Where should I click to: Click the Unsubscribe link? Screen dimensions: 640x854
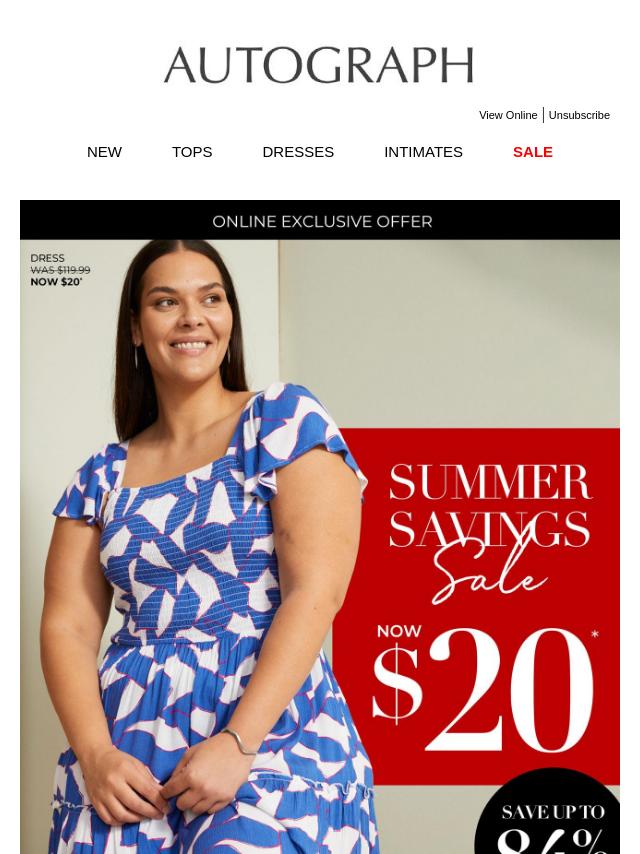coord(579,115)
